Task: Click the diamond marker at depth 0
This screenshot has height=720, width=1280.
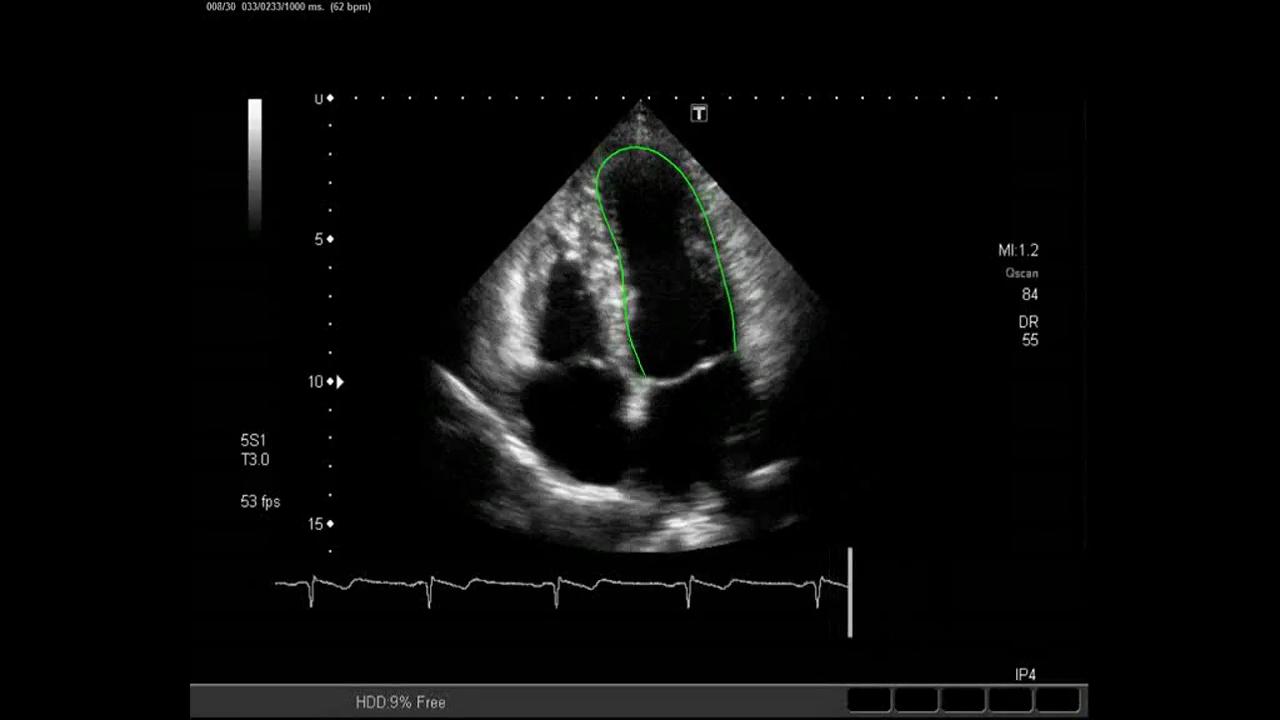Action: click(x=330, y=98)
